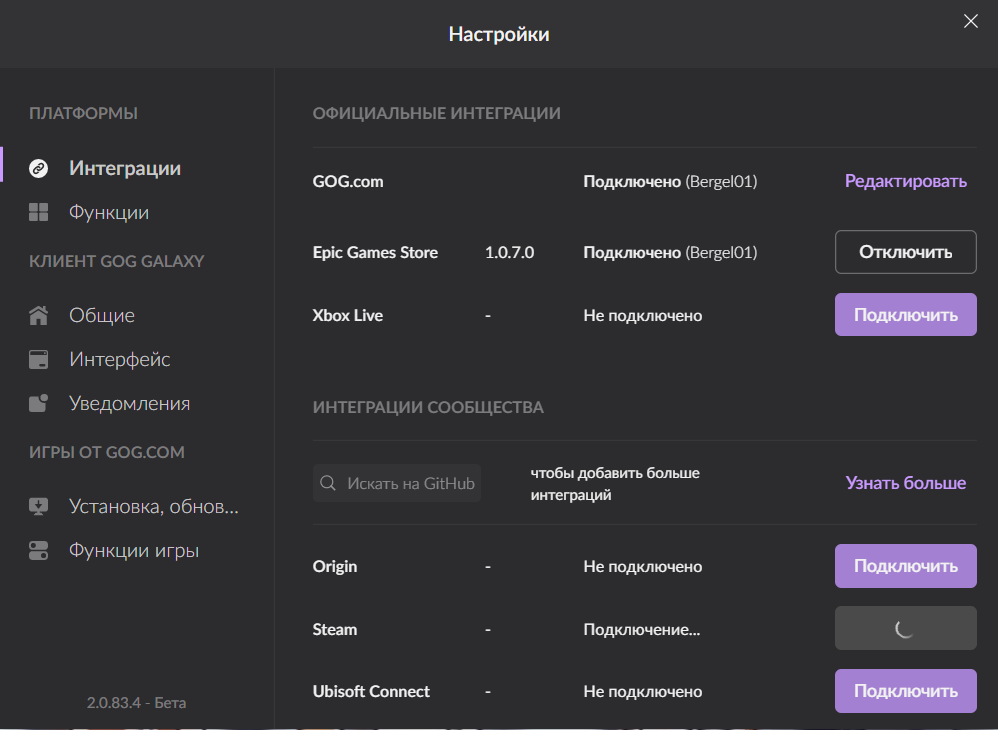
Task: Click the Установка download icon
Action: [38, 507]
